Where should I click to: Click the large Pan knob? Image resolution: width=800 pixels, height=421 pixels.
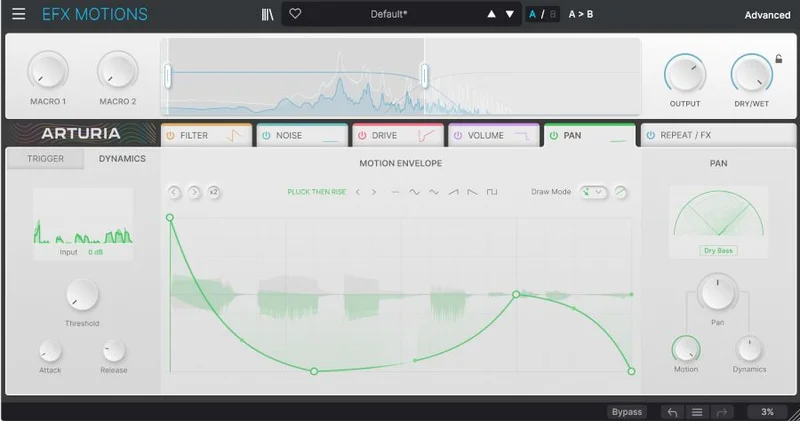(x=717, y=293)
